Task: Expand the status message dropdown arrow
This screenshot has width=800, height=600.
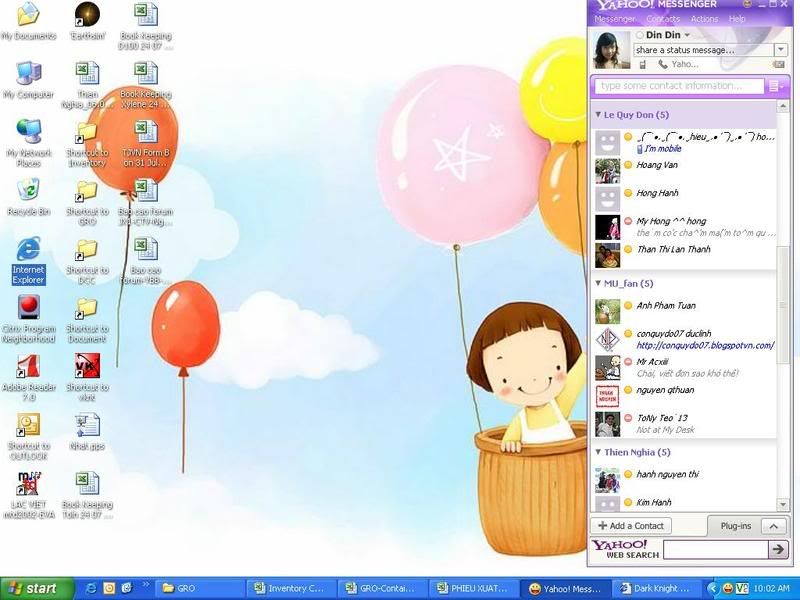Action: 780,50
